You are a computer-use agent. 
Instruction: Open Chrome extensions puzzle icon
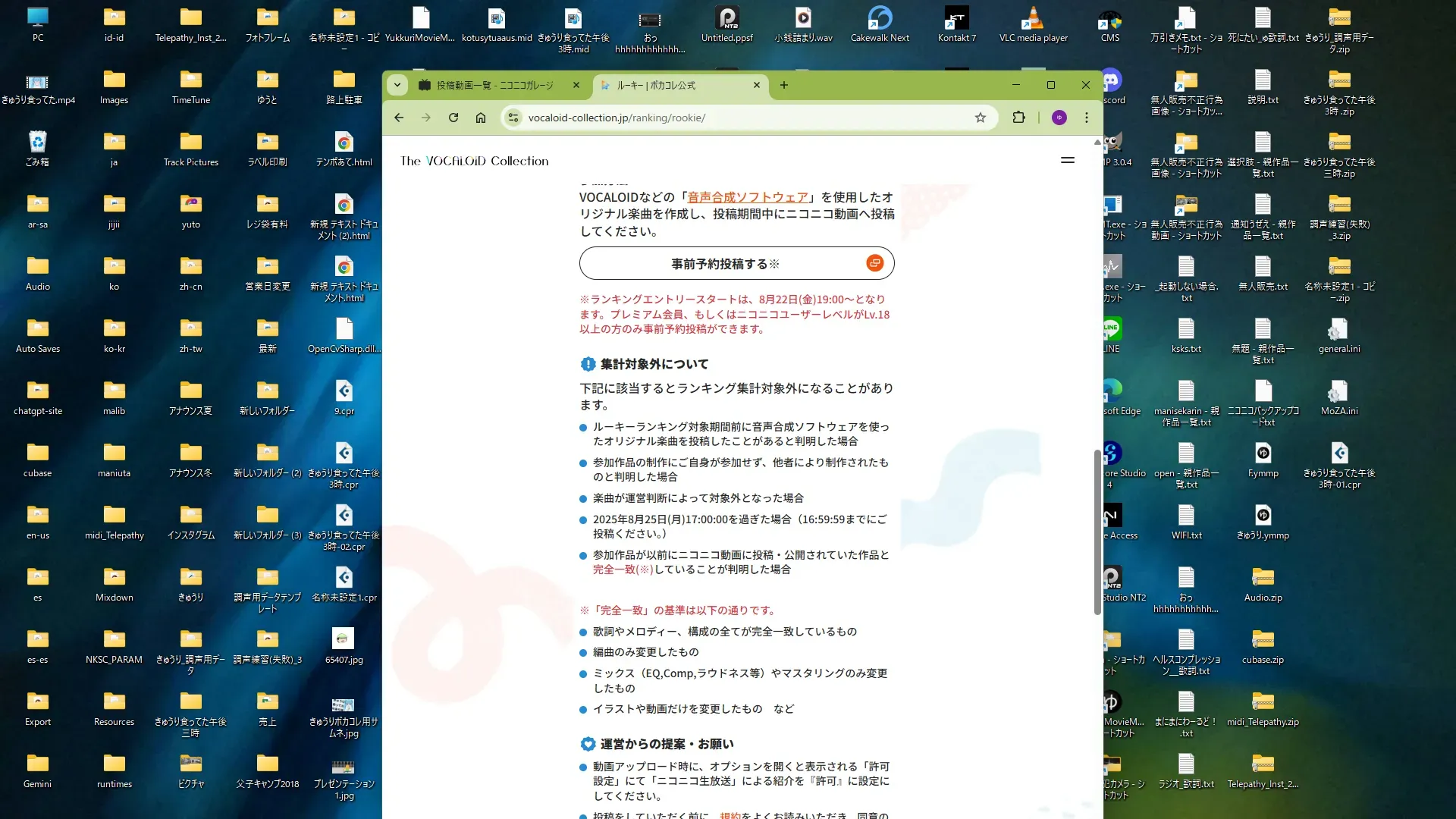pyautogui.click(x=1018, y=118)
